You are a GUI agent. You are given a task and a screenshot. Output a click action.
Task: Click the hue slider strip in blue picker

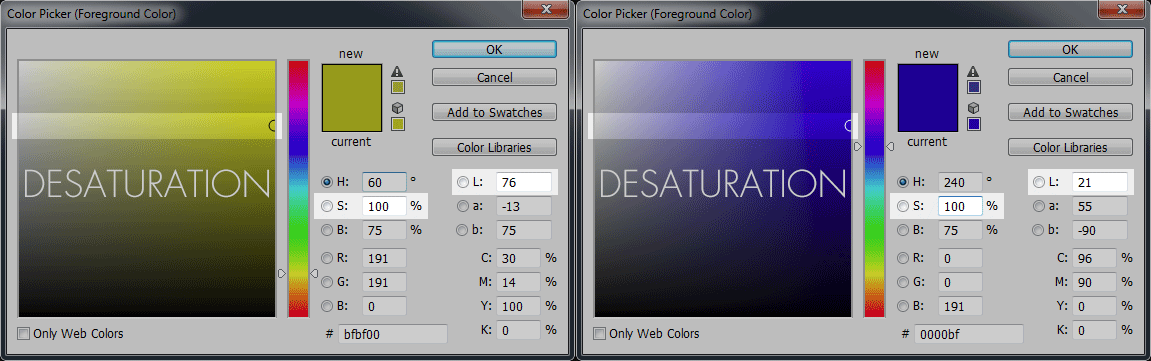coord(874,189)
